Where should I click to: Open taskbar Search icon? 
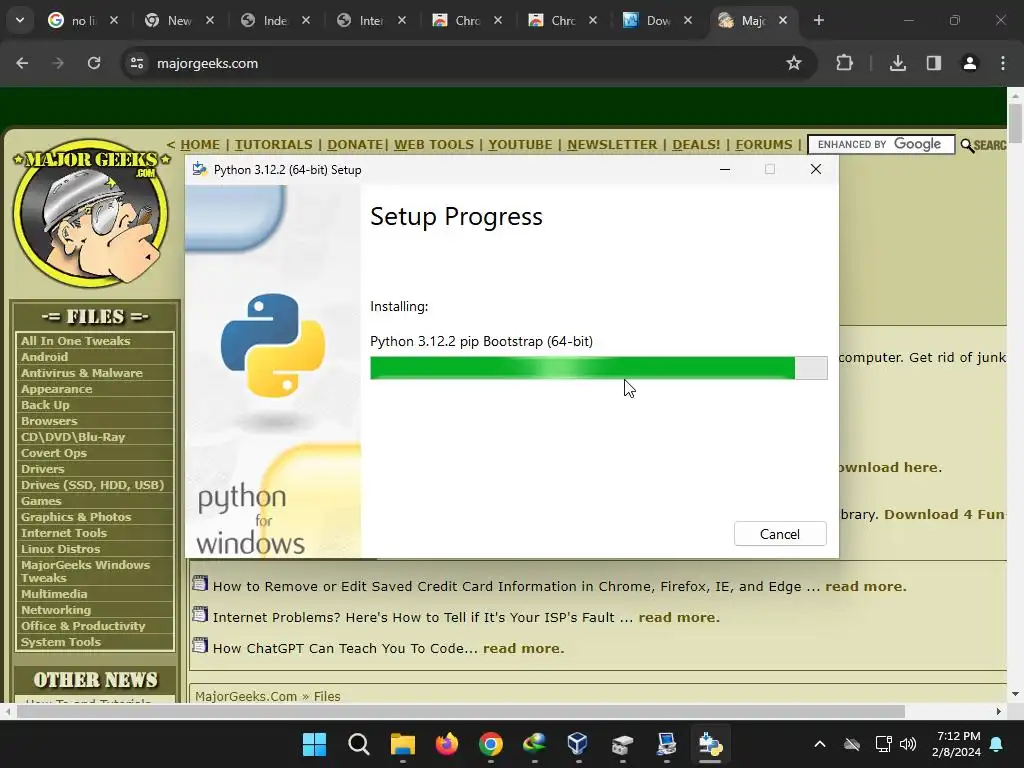coord(359,744)
